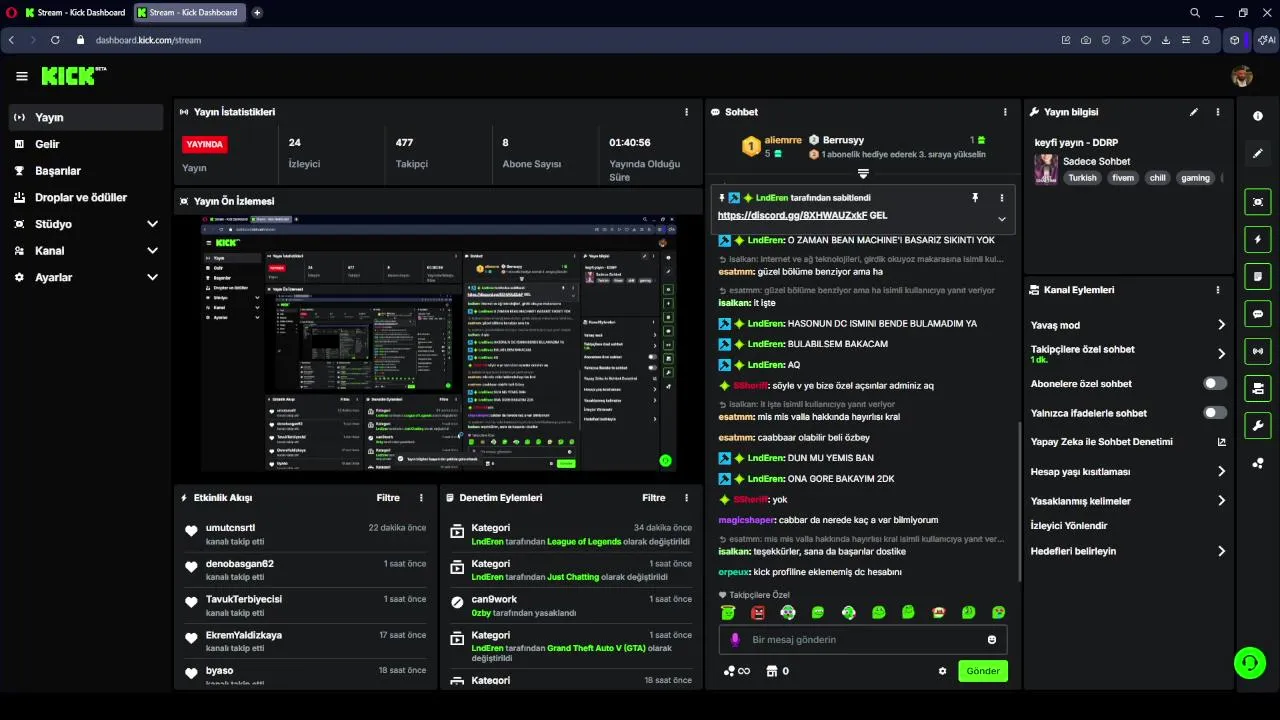This screenshot has width=1280, height=720.
Task: Open the Hesap yaşı kısıtlaması options arrow
Action: click(1221, 472)
